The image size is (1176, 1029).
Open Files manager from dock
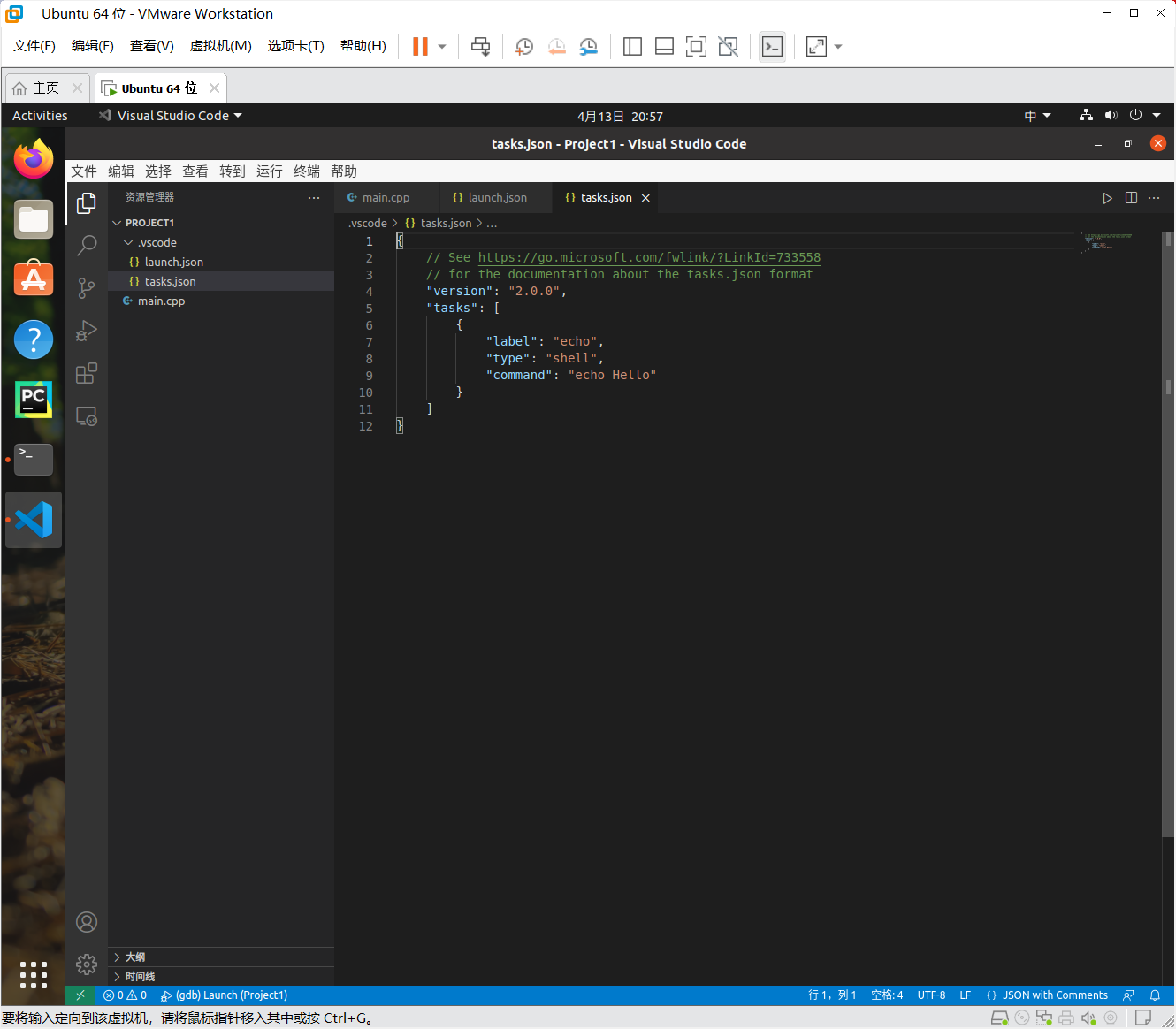[x=34, y=219]
